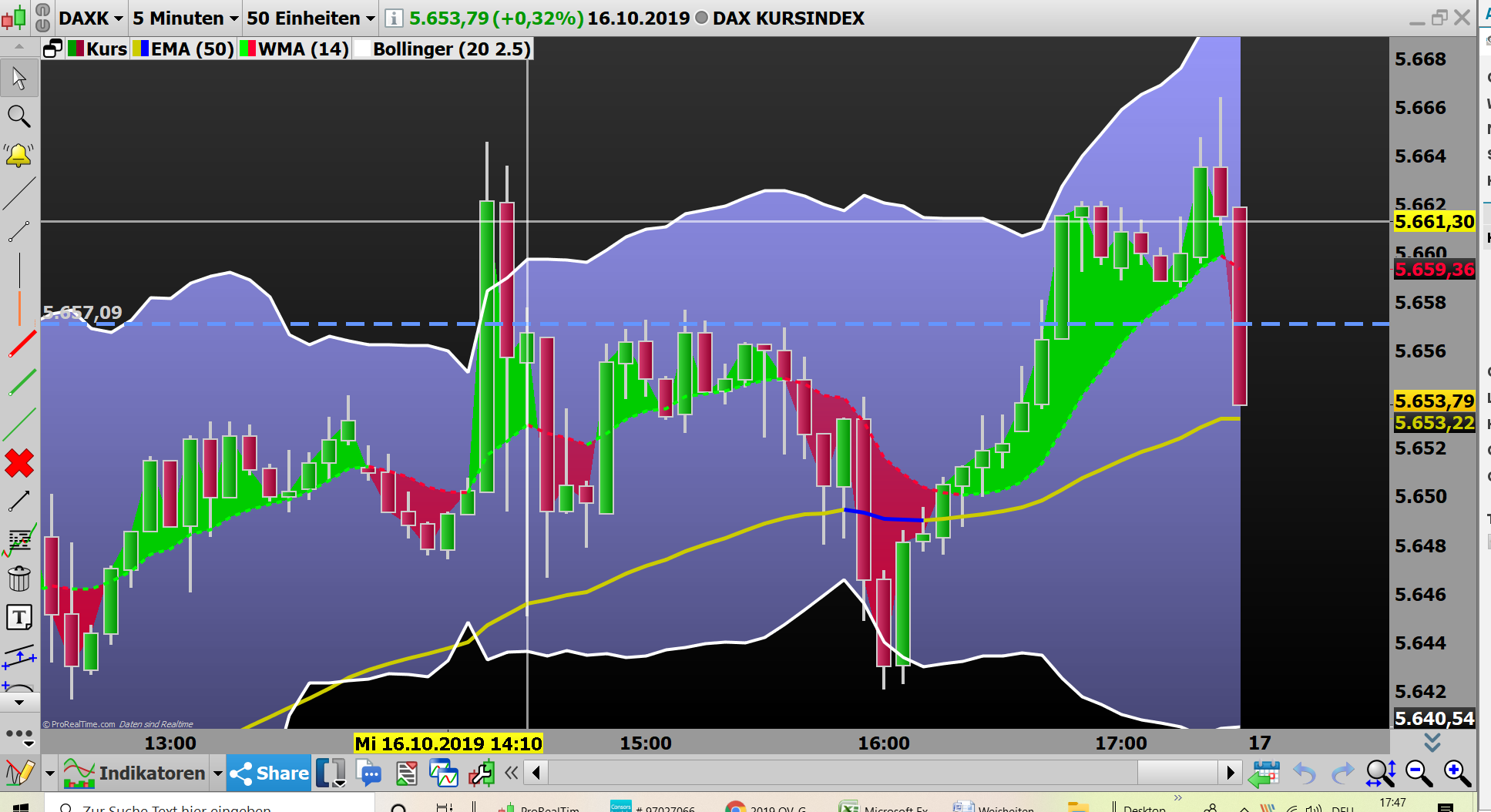
Task: Select the Text annotation tool
Action: pyautogui.click(x=18, y=616)
